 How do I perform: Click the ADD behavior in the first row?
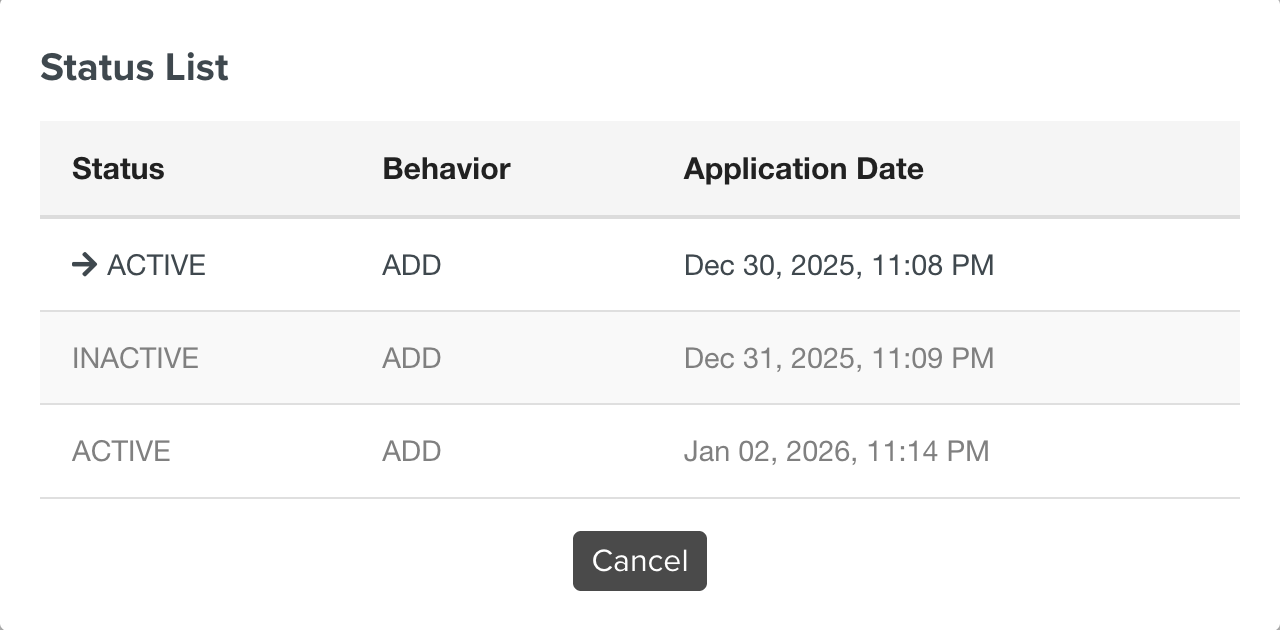pos(411,265)
